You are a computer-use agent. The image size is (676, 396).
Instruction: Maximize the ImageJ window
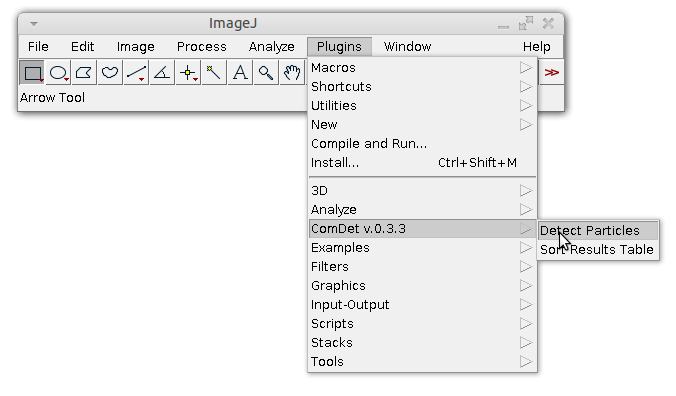[526, 23]
